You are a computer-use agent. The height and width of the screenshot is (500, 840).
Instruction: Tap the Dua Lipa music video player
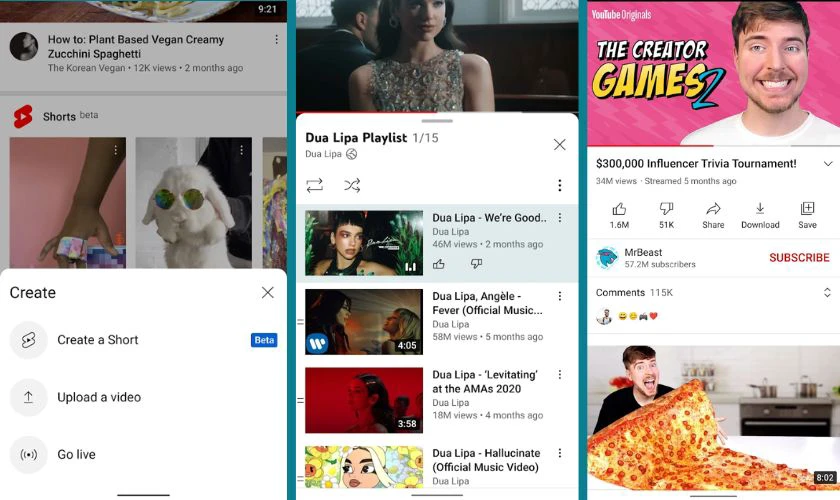(x=437, y=56)
